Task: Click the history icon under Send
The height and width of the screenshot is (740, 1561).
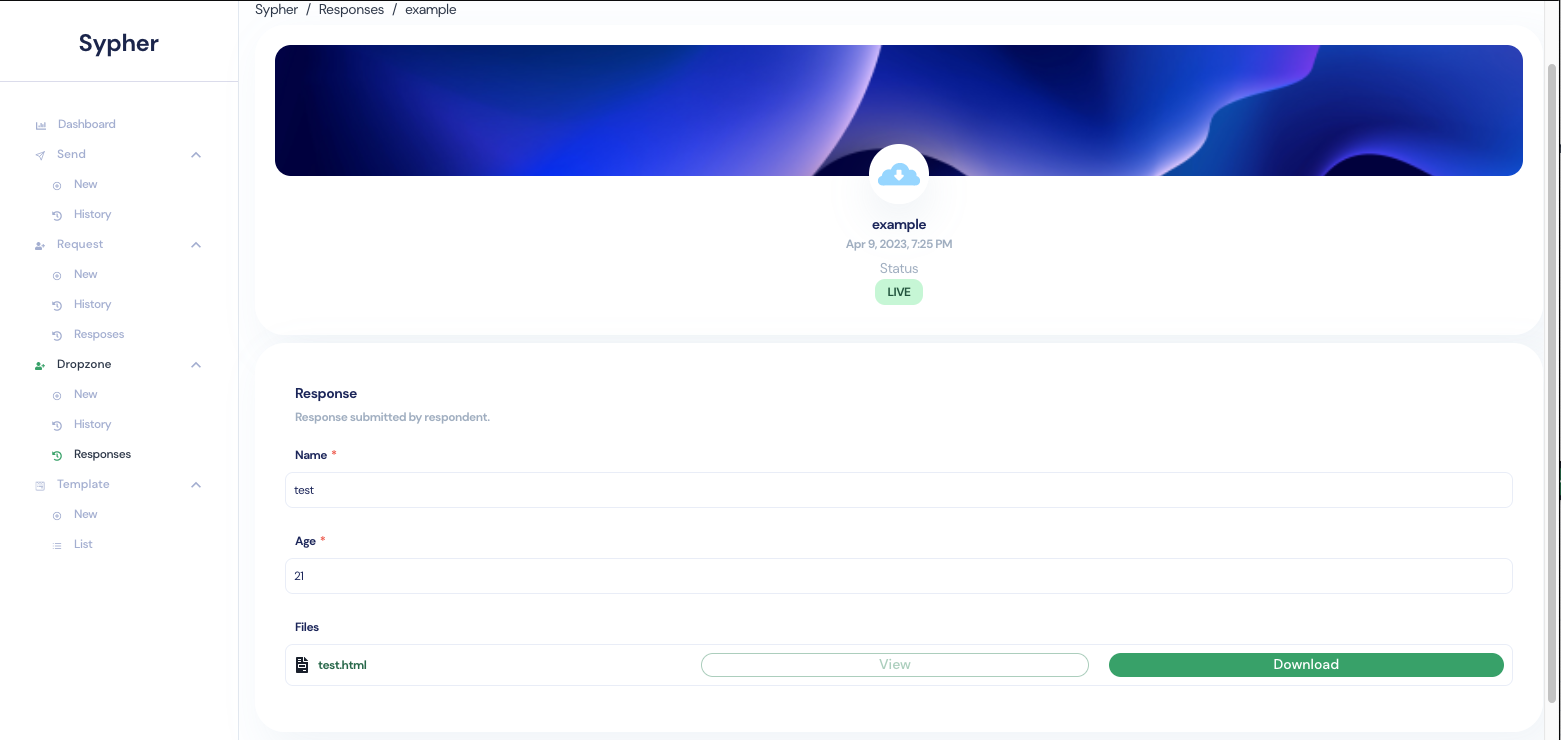Action: (x=57, y=215)
